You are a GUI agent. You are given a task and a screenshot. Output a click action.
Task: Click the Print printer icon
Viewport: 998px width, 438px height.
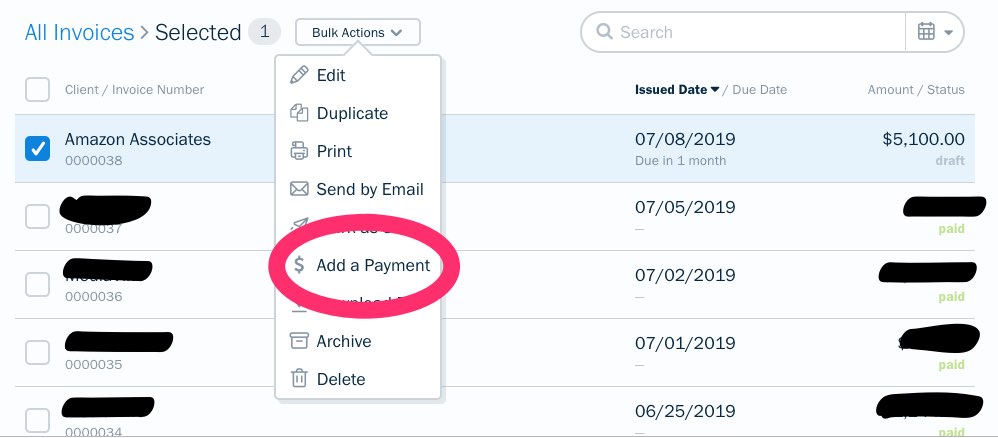(299, 152)
